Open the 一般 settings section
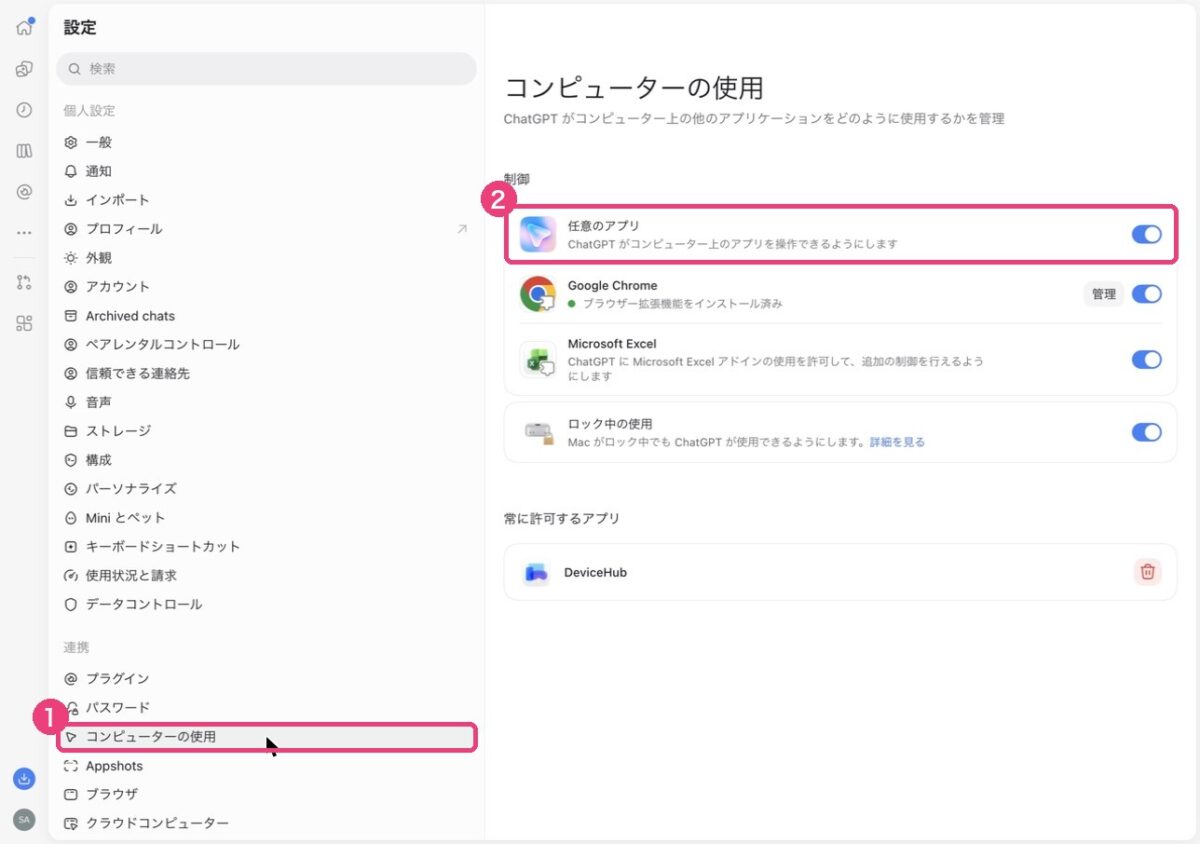 click(x=266, y=142)
